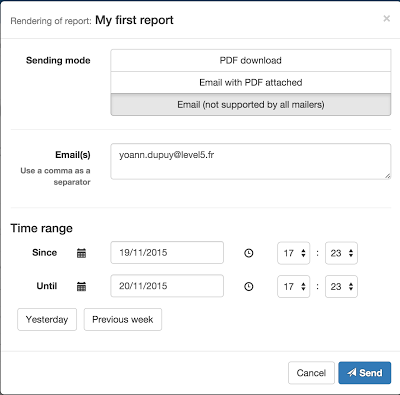
Task: Click the Since date field 19/11/2015
Action: click(x=167, y=253)
